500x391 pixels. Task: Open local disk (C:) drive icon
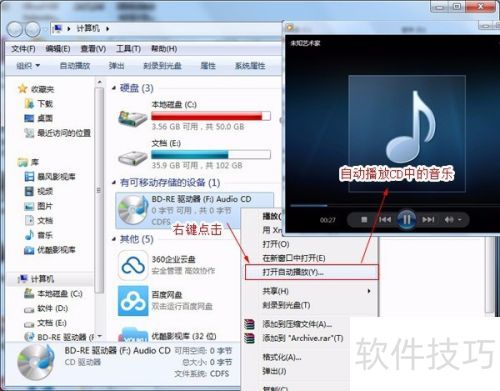[133, 118]
